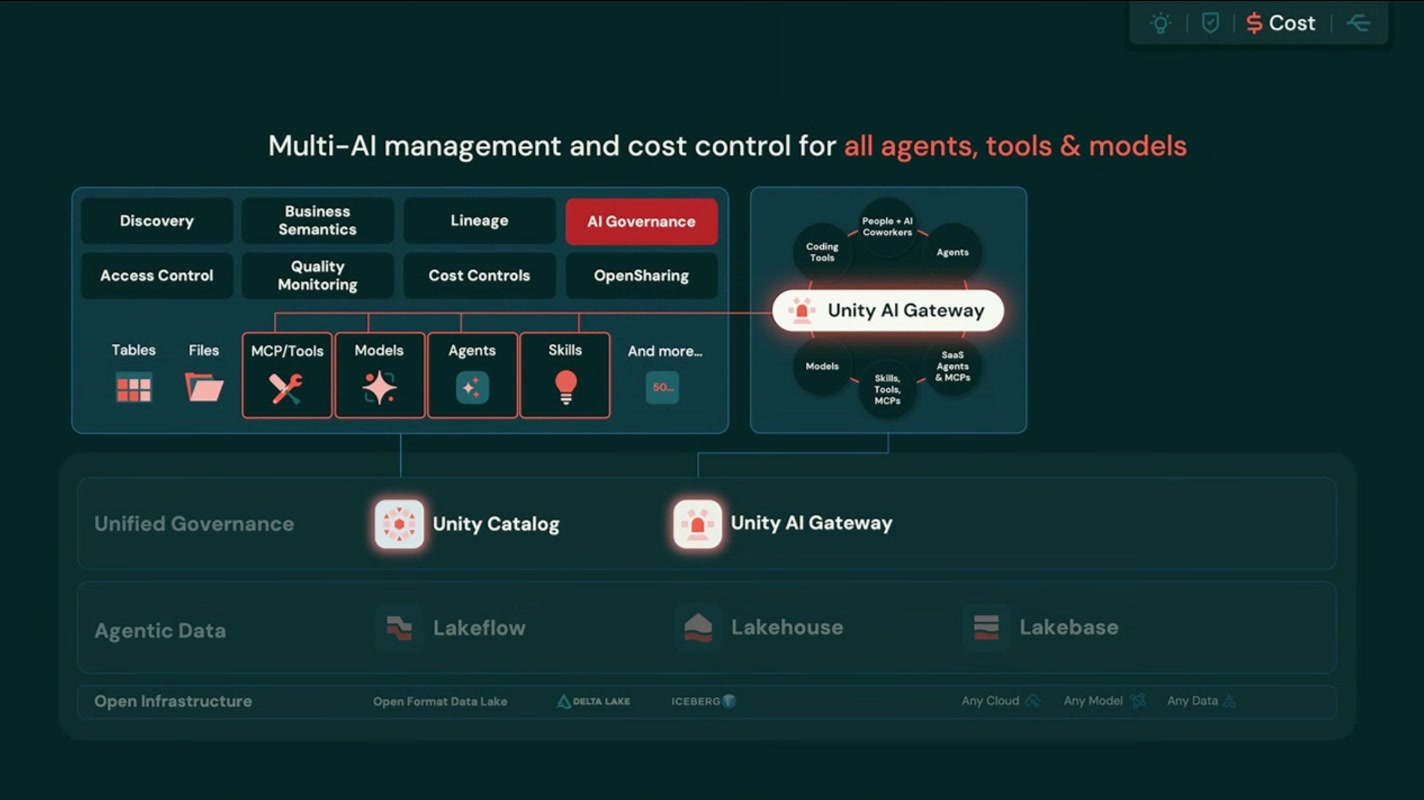This screenshot has height=800, width=1424.
Task: Select the Coding Tools circle
Action: (x=822, y=252)
